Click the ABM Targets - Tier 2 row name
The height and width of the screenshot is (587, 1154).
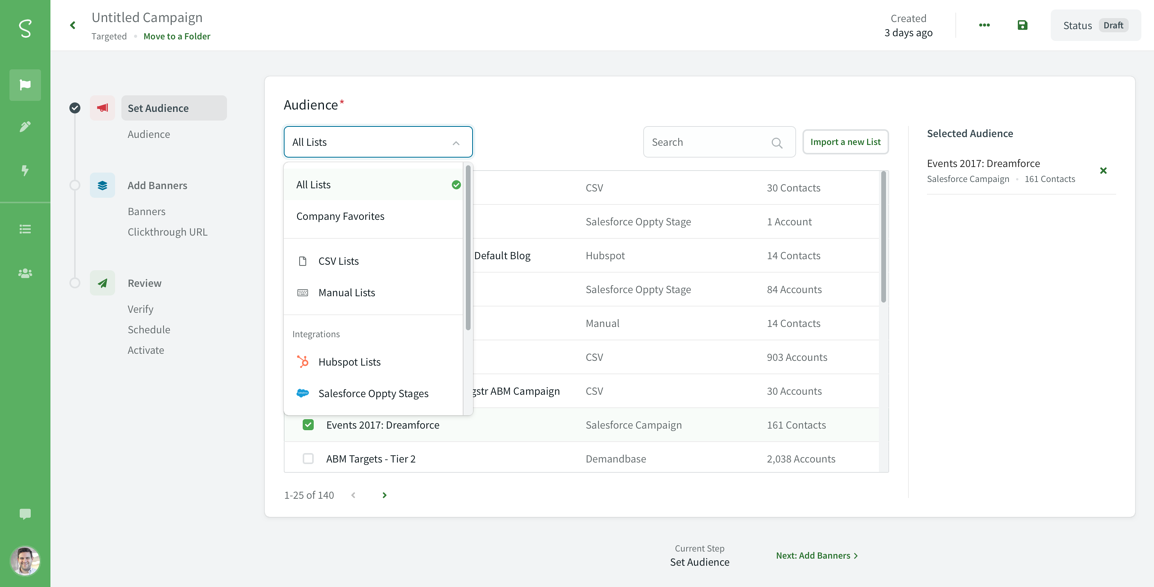point(371,459)
